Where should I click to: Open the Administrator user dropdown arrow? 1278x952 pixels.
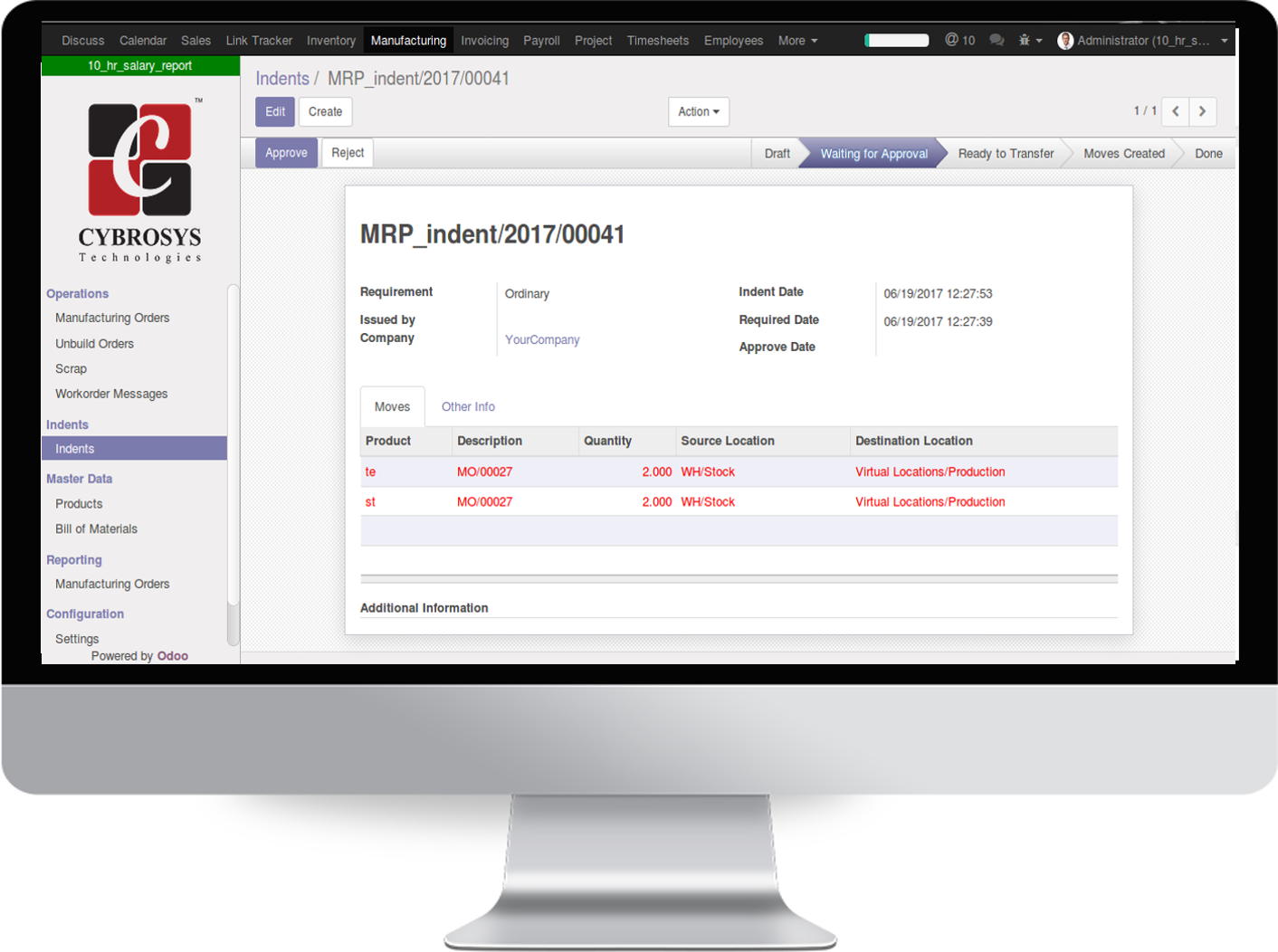pos(1224,41)
